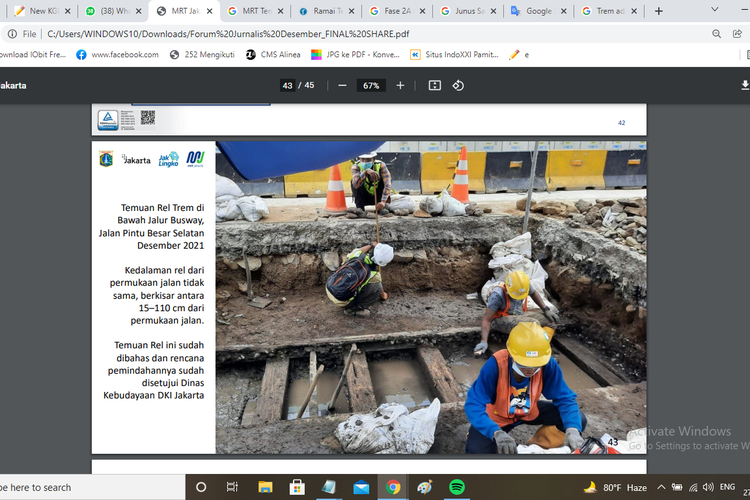The image size is (750, 500).
Task: Close the active MRT Jak tab
Action: click(x=210, y=11)
